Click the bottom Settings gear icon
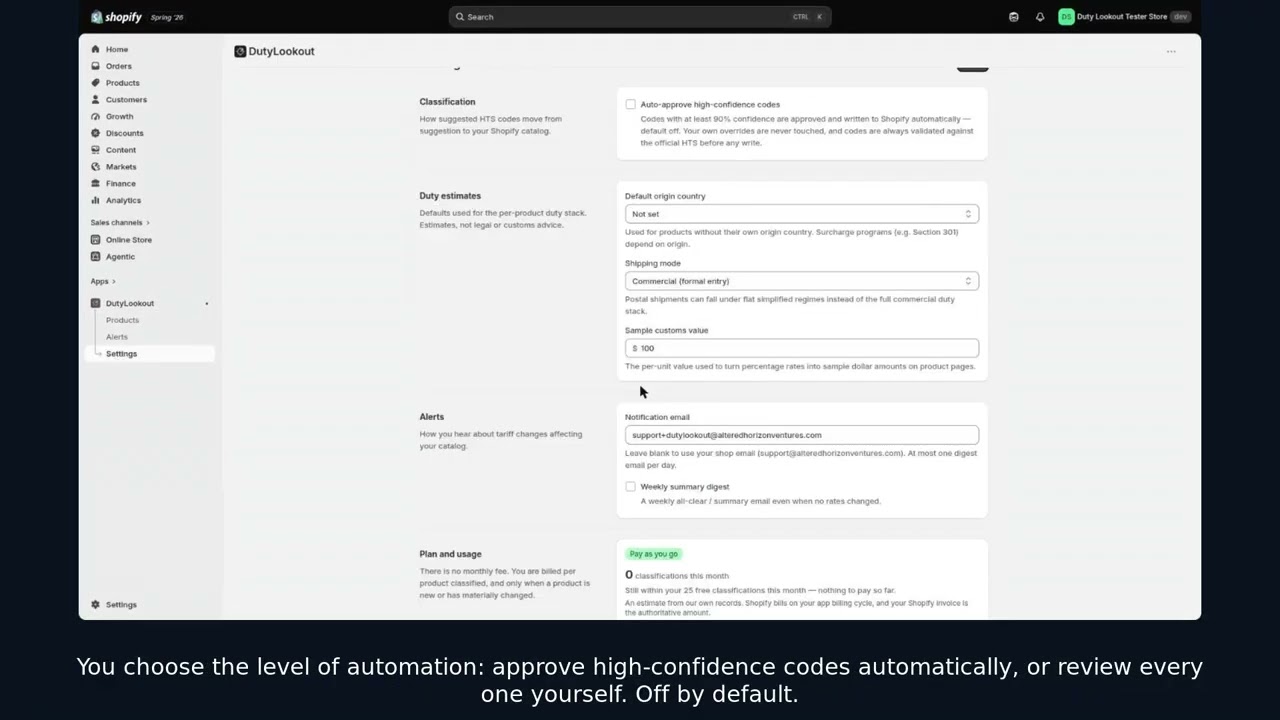This screenshot has width=1280, height=720. pyautogui.click(x=96, y=605)
